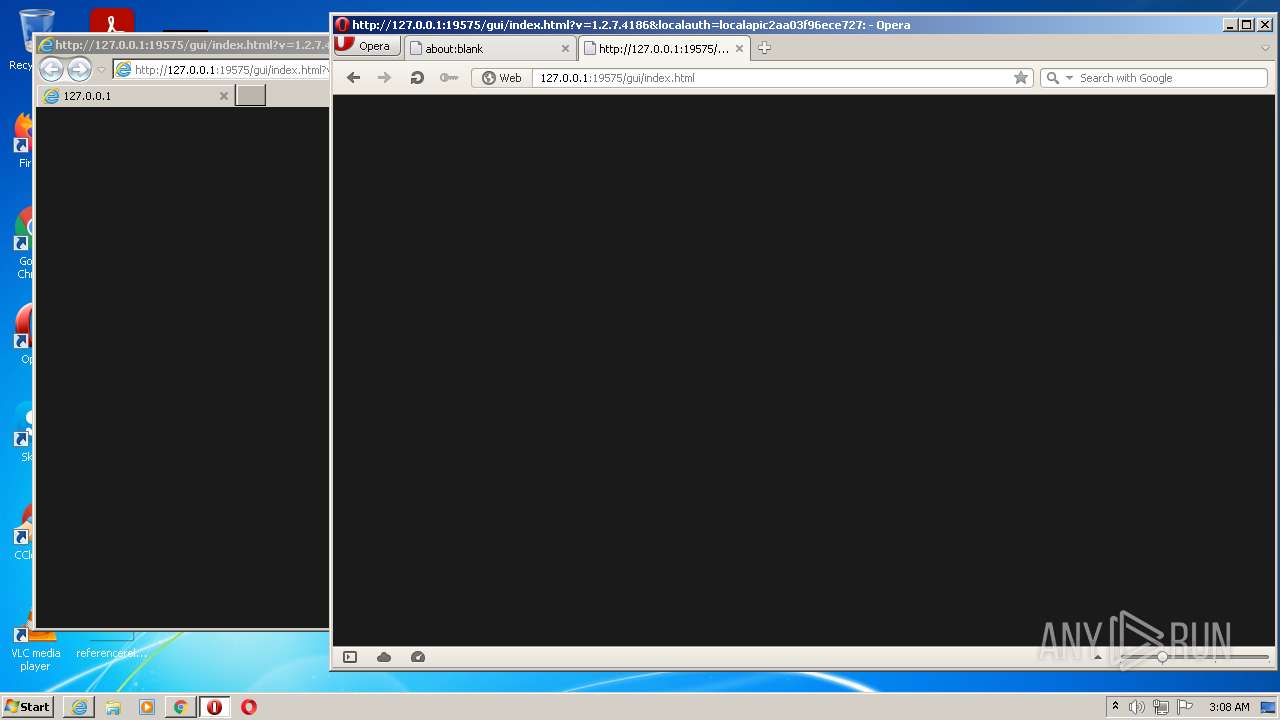1280x720 pixels.
Task: Toggle Opera Turbo speedometer icon
Action: (418, 657)
